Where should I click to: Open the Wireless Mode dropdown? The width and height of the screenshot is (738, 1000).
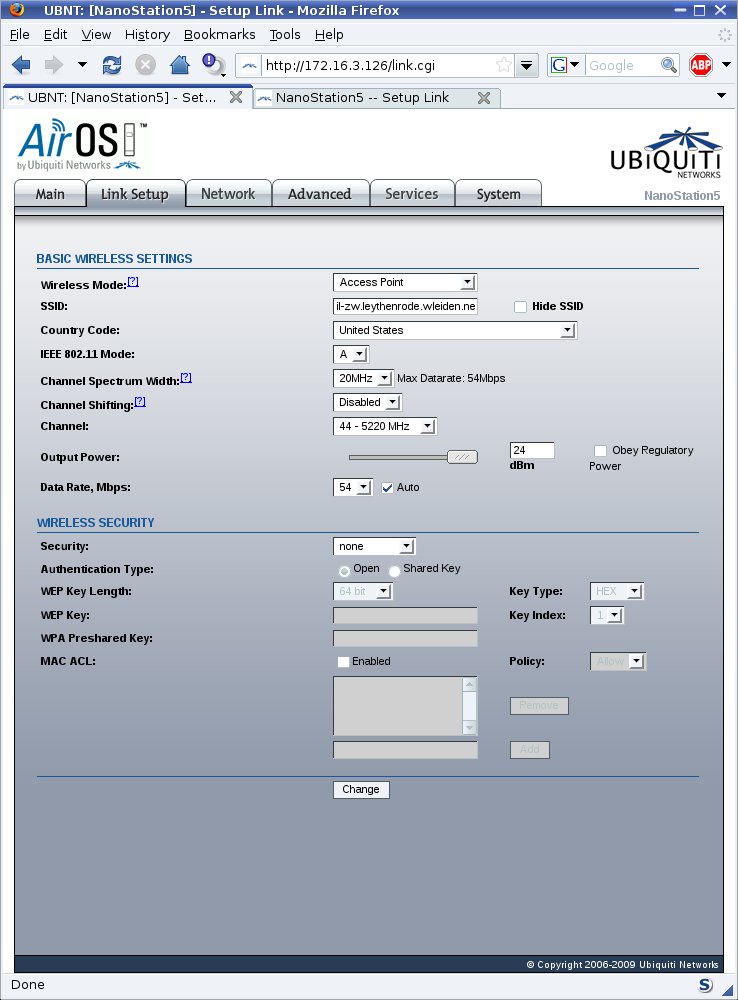click(405, 282)
